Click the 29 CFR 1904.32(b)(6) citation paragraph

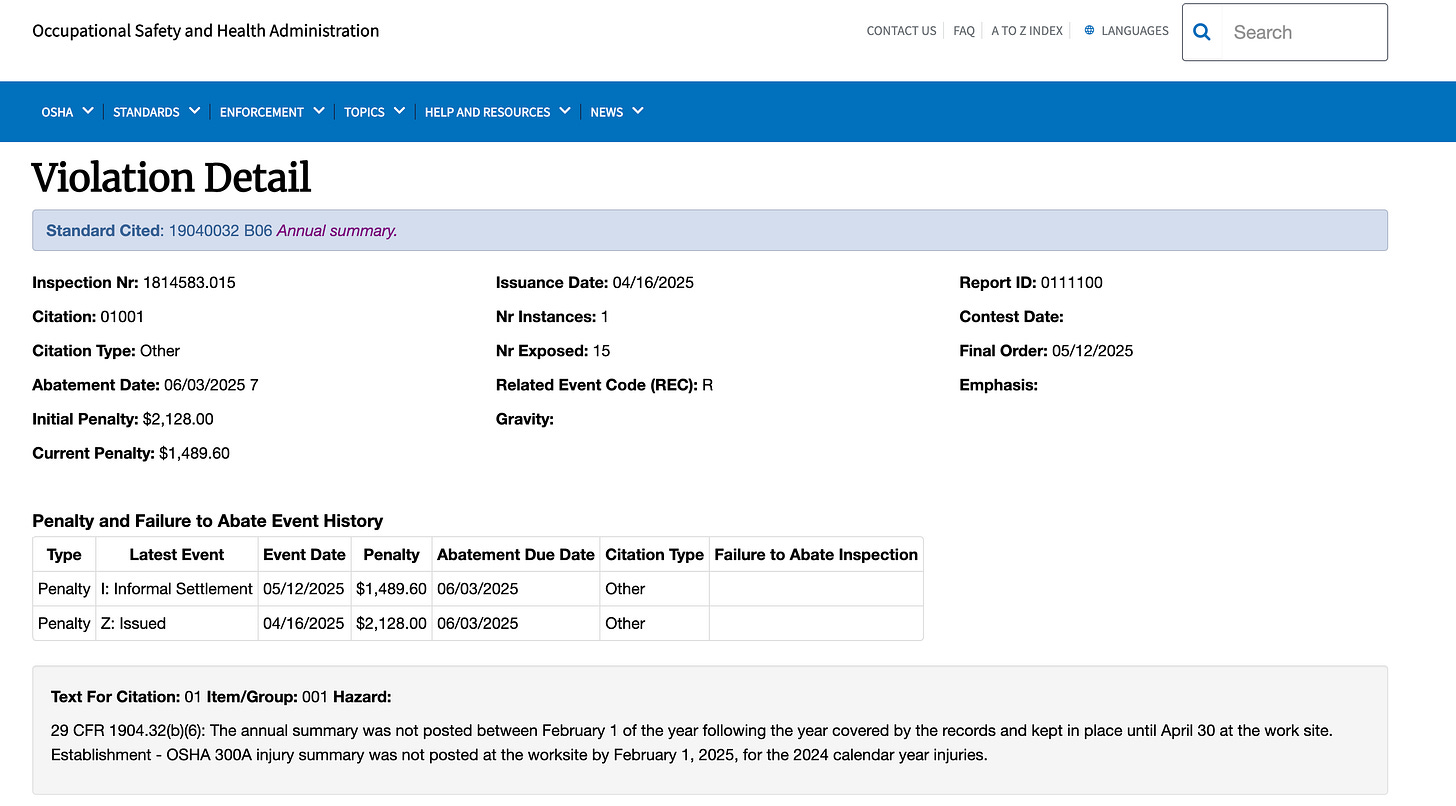coord(691,743)
